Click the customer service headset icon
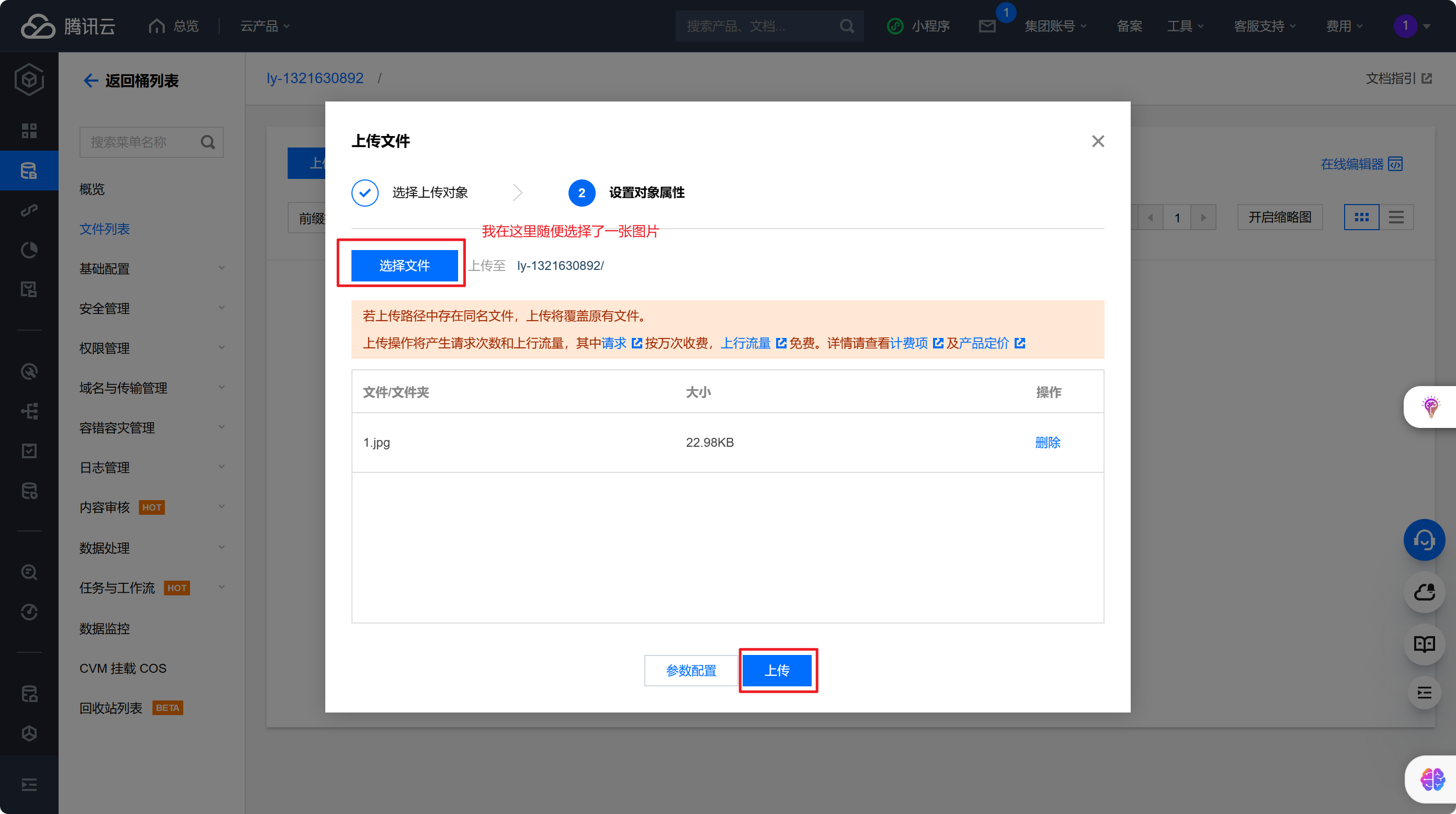This screenshot has height=814, width=1456. coord(1424,540)
